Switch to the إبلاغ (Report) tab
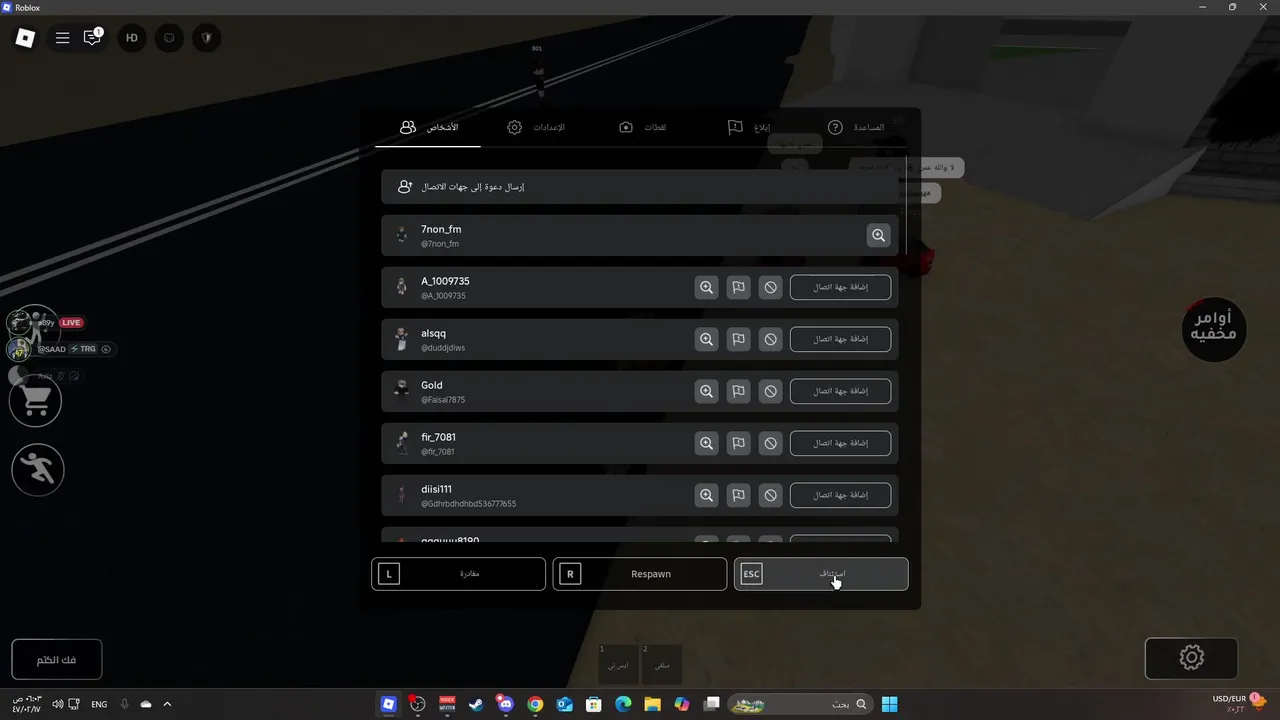This screenshot has width=1280, height=720. [x=750, y=128]
